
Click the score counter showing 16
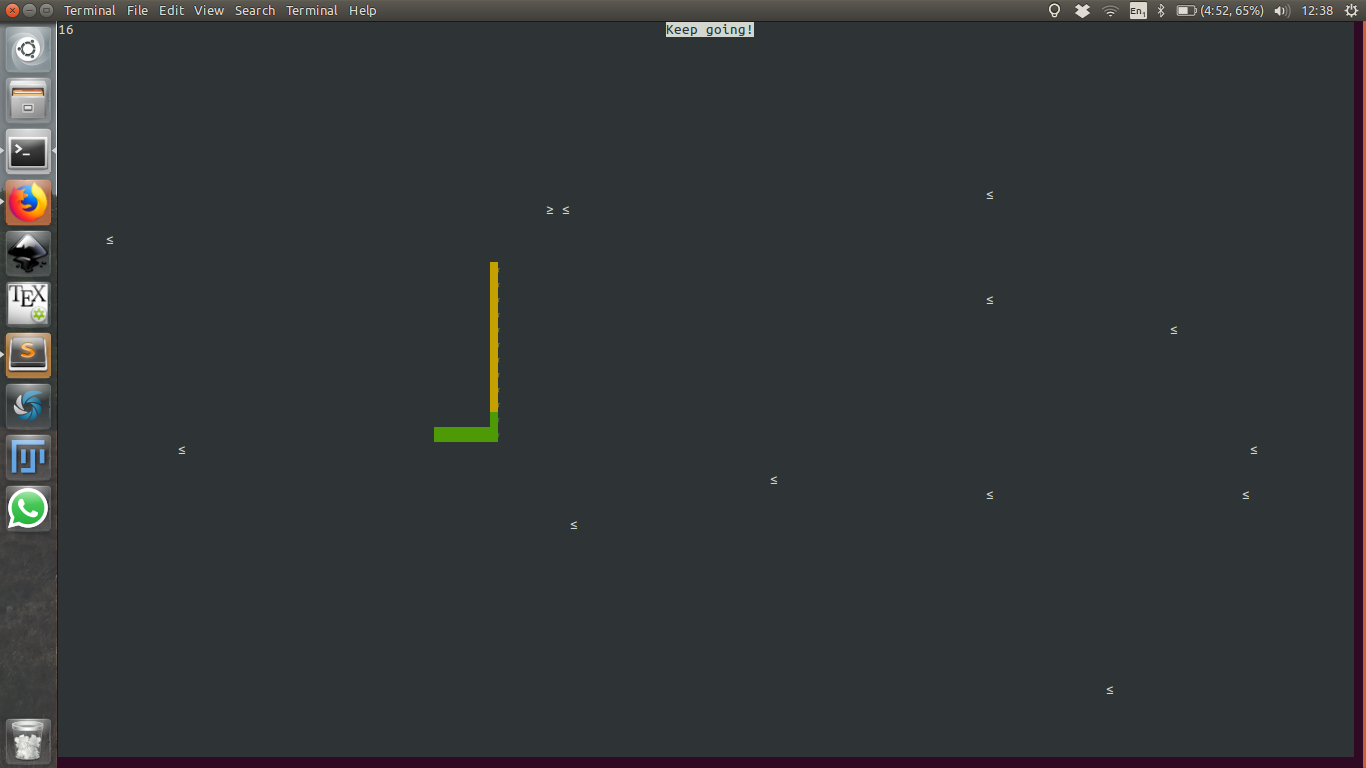pyautogui.click(x=66, y=29)
